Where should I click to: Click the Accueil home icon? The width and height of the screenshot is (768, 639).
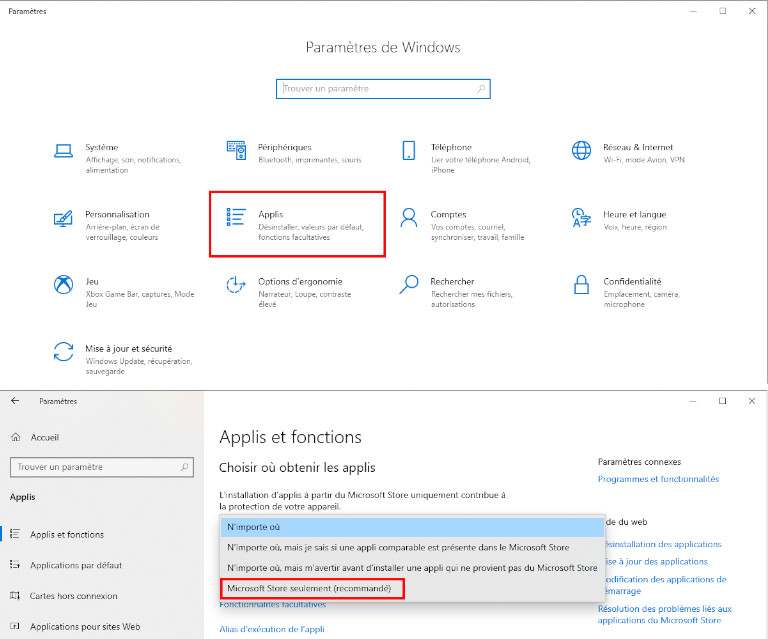click(x=16, y=437)
